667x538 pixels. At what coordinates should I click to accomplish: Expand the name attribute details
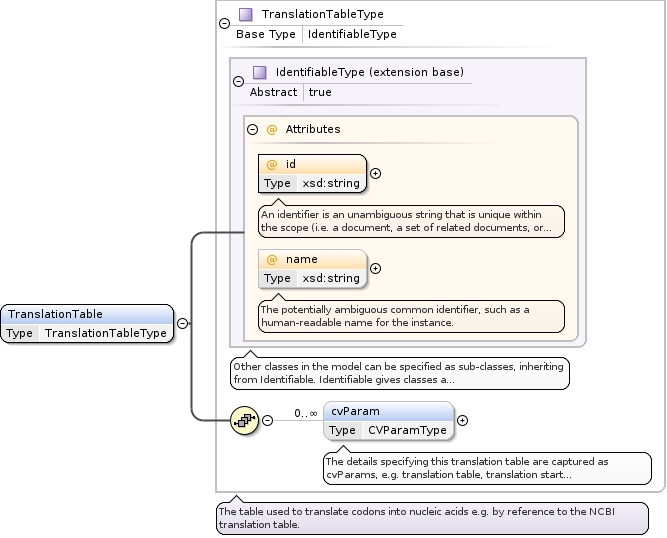[x=376, y=268]
